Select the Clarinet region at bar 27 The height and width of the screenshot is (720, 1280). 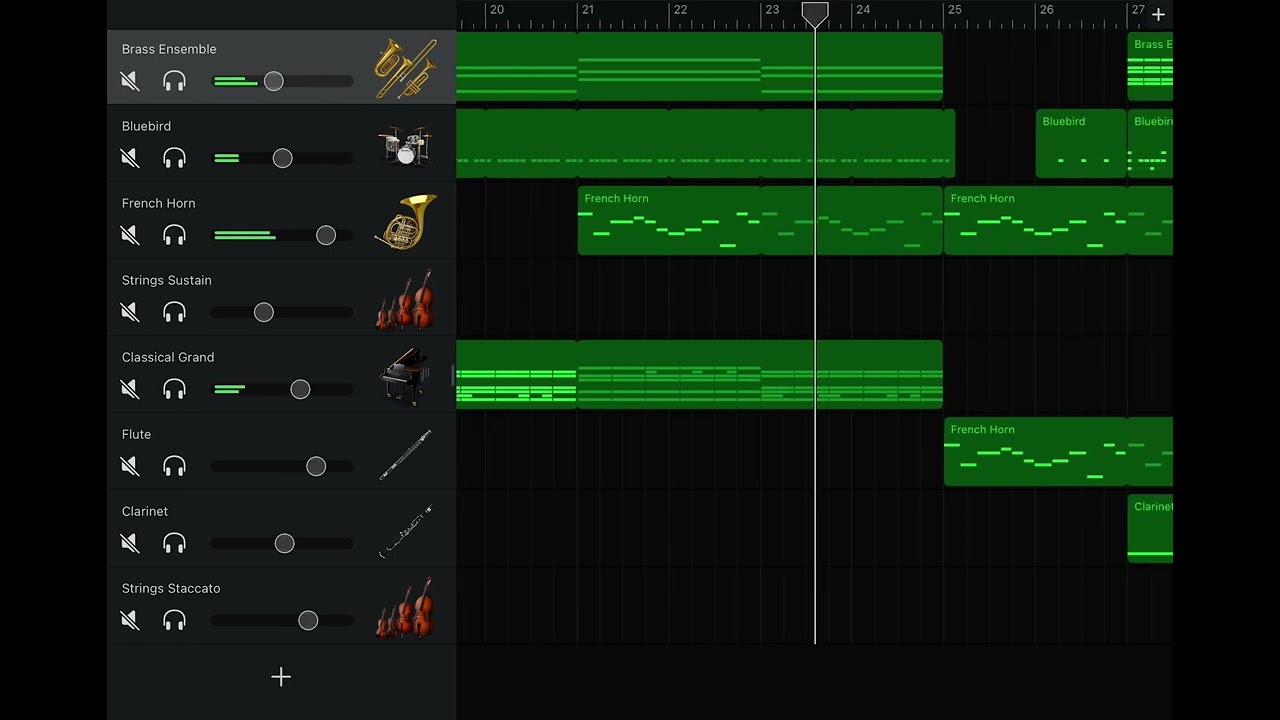coord(1150,528)
